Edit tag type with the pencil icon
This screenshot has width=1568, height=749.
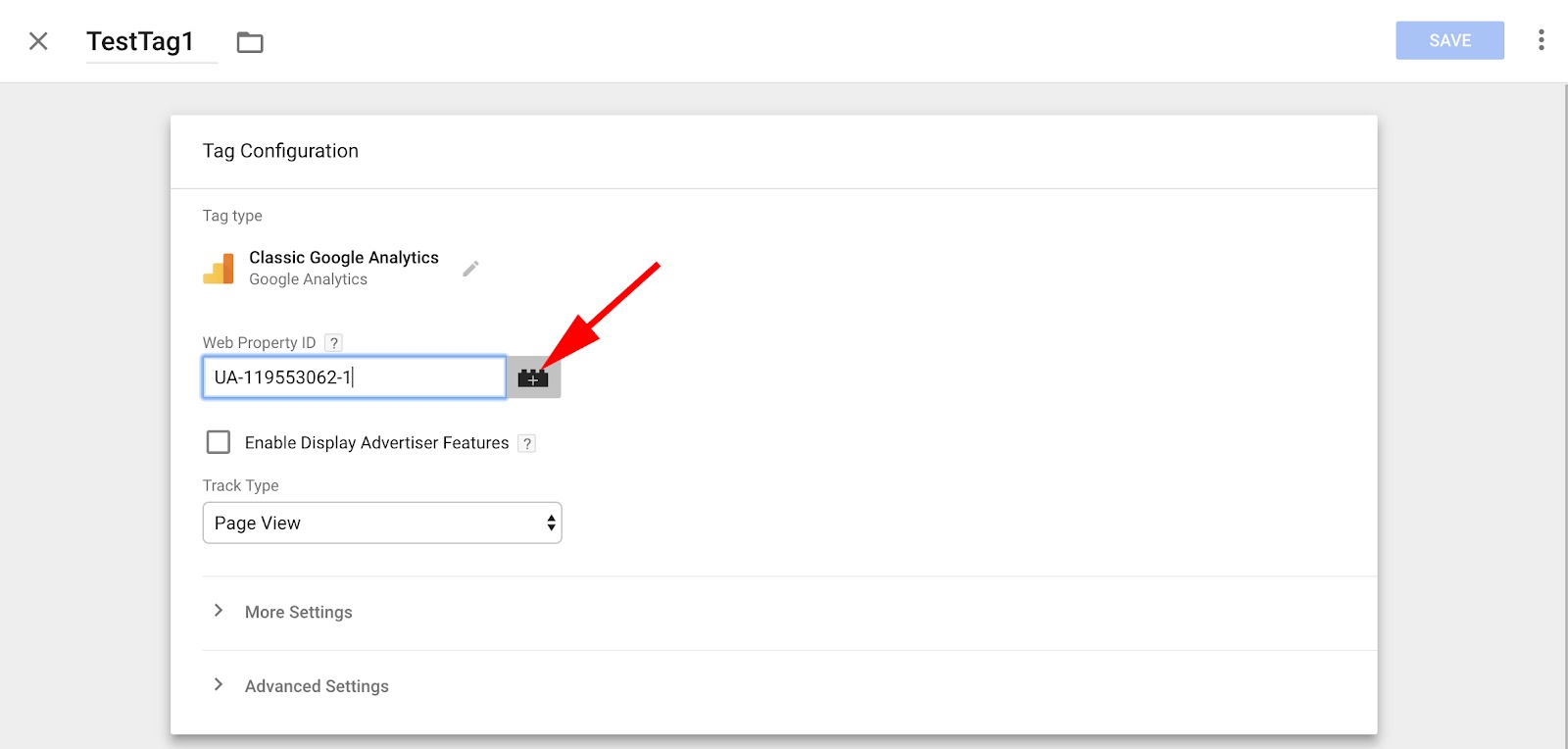tap(470, 269)
